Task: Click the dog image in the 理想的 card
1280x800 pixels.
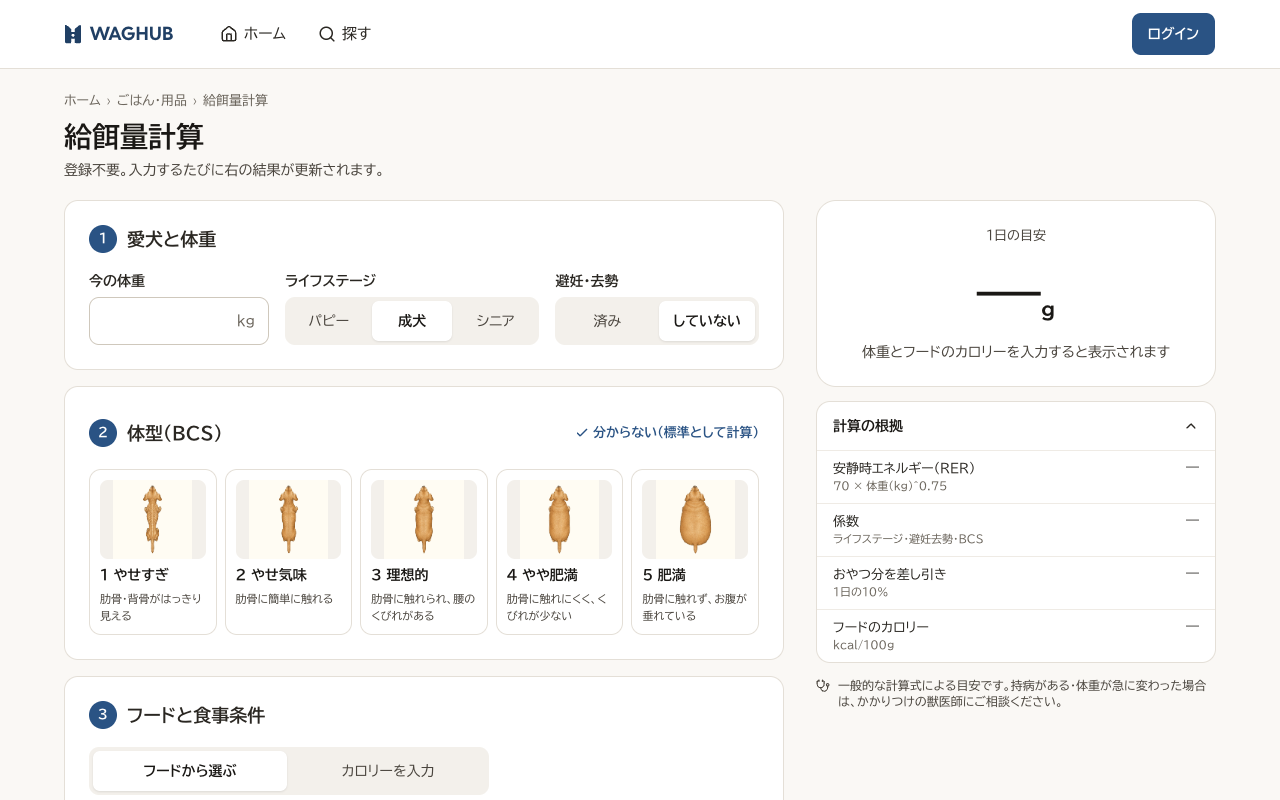Action: [x=424, y=519]
